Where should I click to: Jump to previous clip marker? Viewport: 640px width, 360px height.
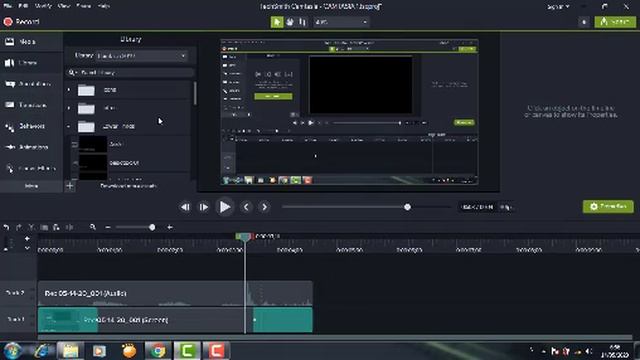pos(246,207)
